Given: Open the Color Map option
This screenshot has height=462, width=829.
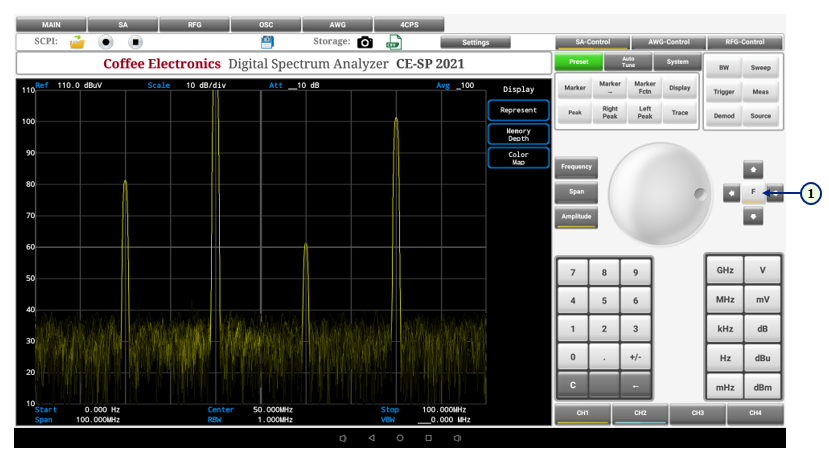Looking at the screenshot, I should (x=518, y=158).
